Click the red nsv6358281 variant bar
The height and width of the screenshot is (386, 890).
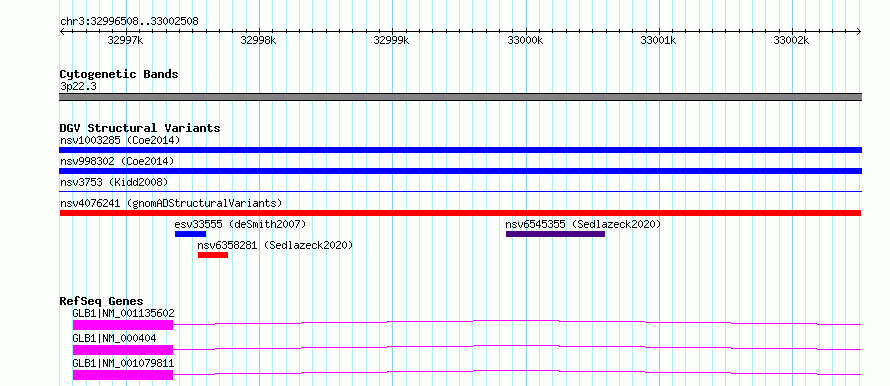click(x=213, y=255)
